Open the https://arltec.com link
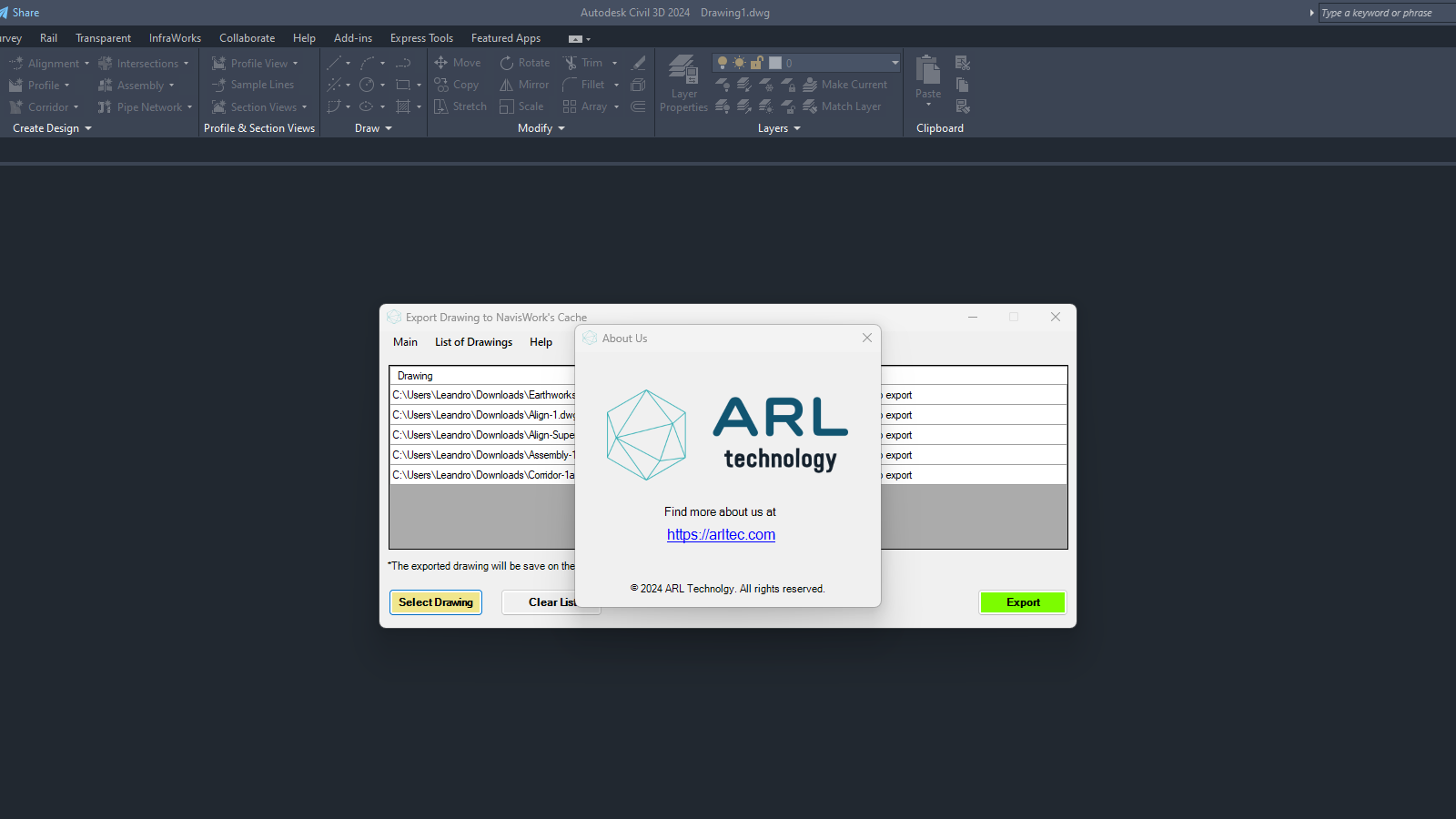Viewport: 1456px width, 819px height. [721, 535]
